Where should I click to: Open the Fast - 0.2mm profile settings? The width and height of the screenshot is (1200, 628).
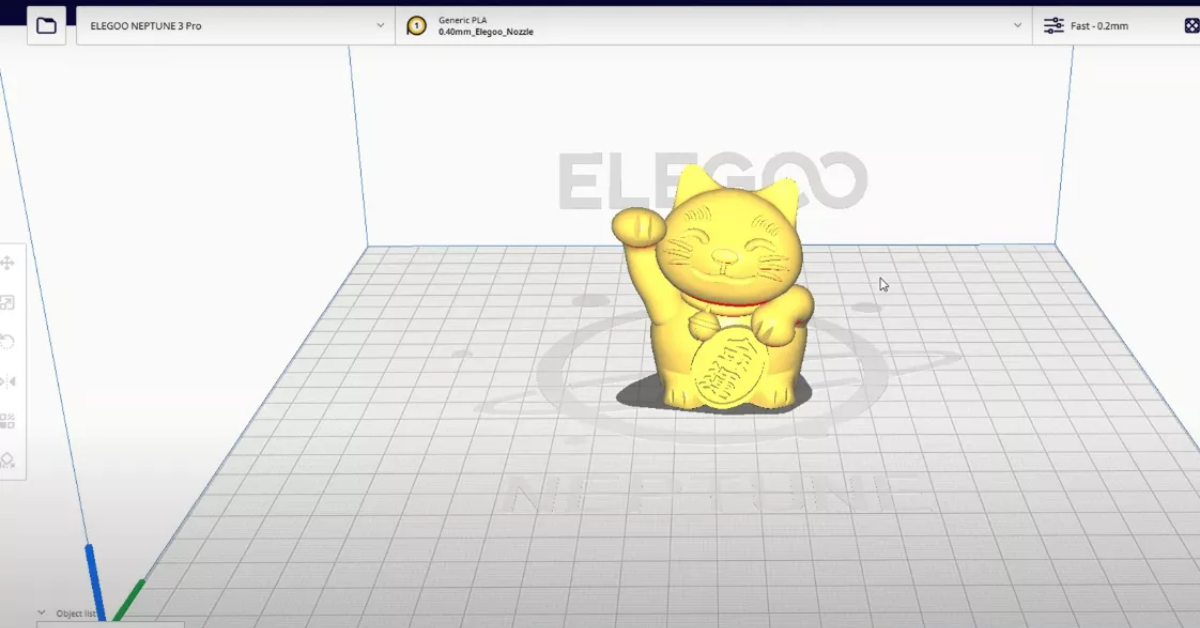[1099, 26]
